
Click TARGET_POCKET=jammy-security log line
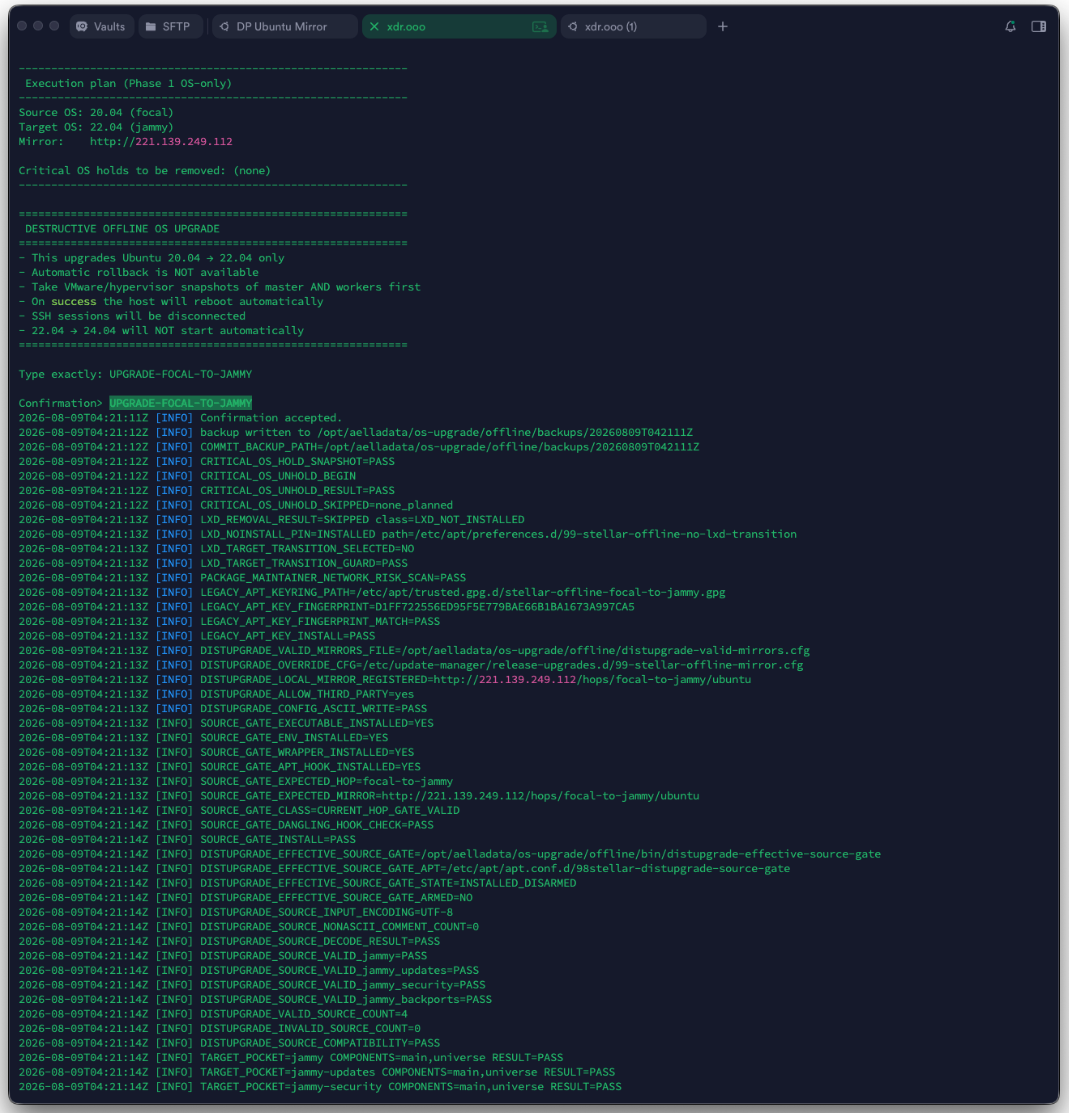[x=320, y=1087]
